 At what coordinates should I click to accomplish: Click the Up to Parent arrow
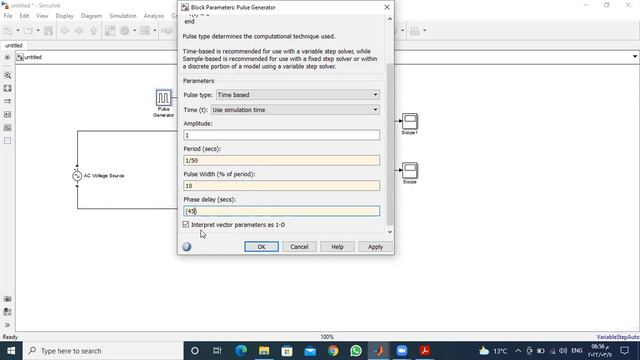click(93, 31)
